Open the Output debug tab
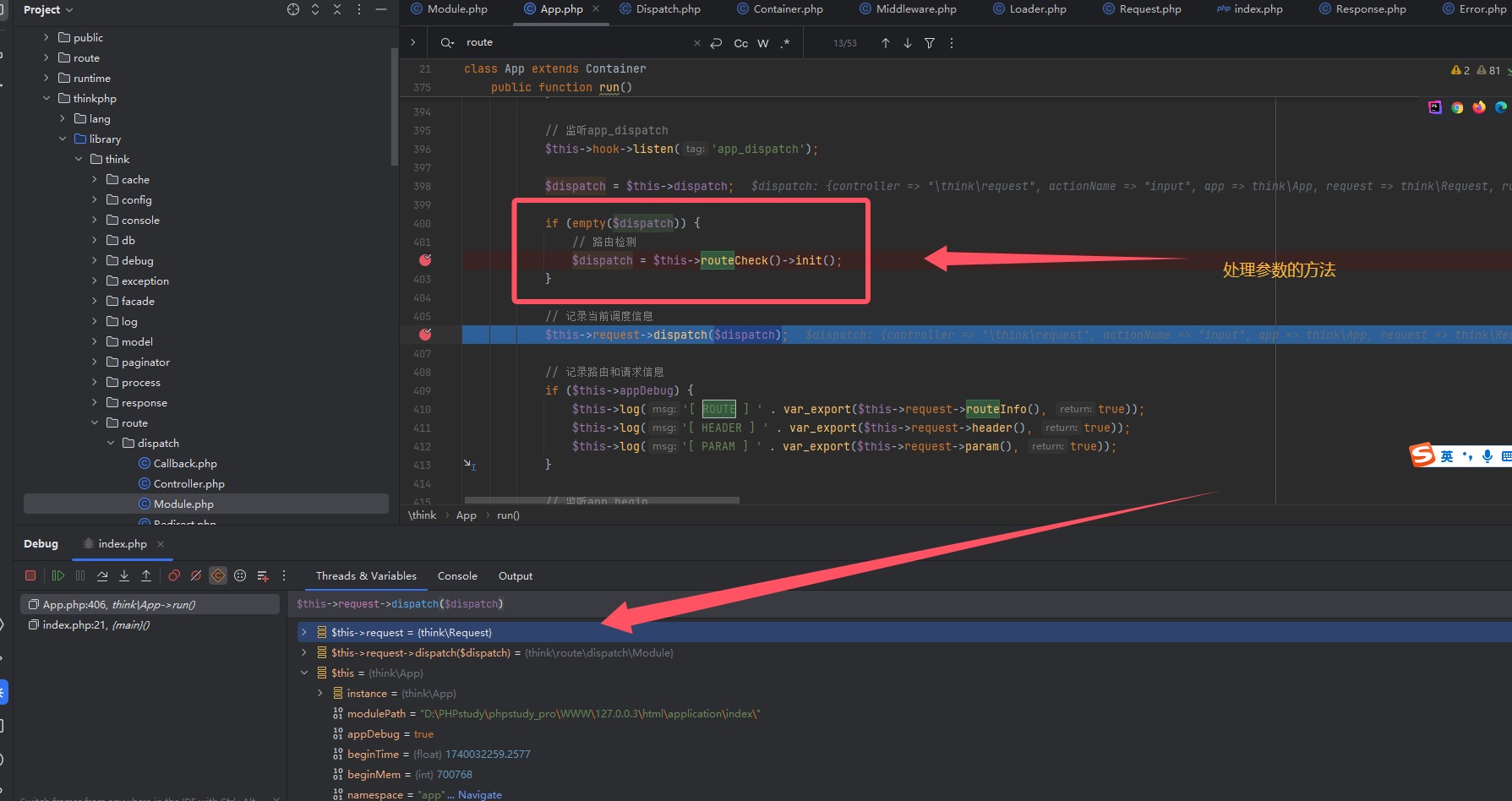This screenshot has height=801, width=1512. pyautogui.click(x=516, y=575)
